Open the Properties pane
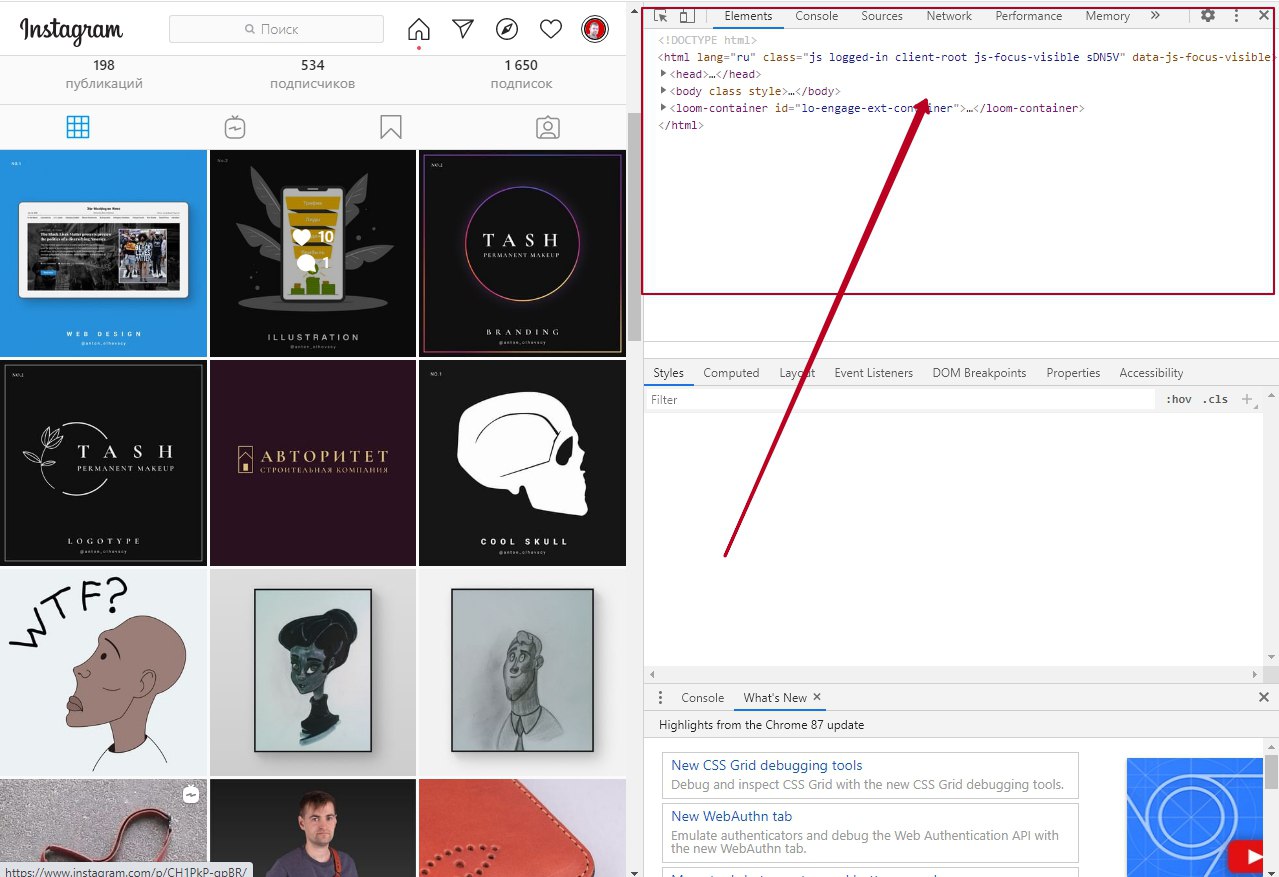 pos(1073,373)
